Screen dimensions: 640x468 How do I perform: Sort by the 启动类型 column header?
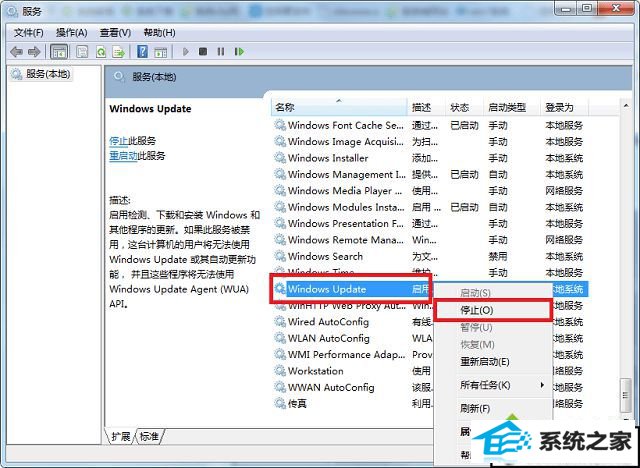[x=512, y=107]
